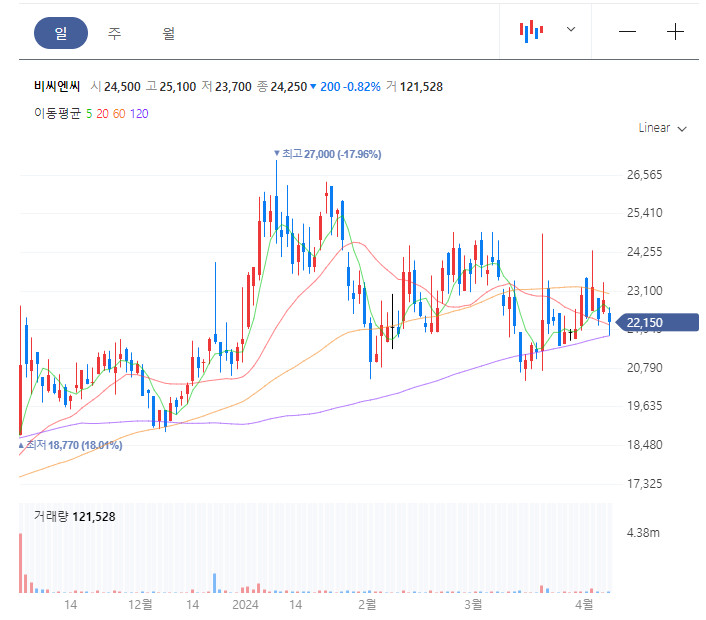Click the 23,100 price axis label
The image size is (706, 620).
click(644, 291)
